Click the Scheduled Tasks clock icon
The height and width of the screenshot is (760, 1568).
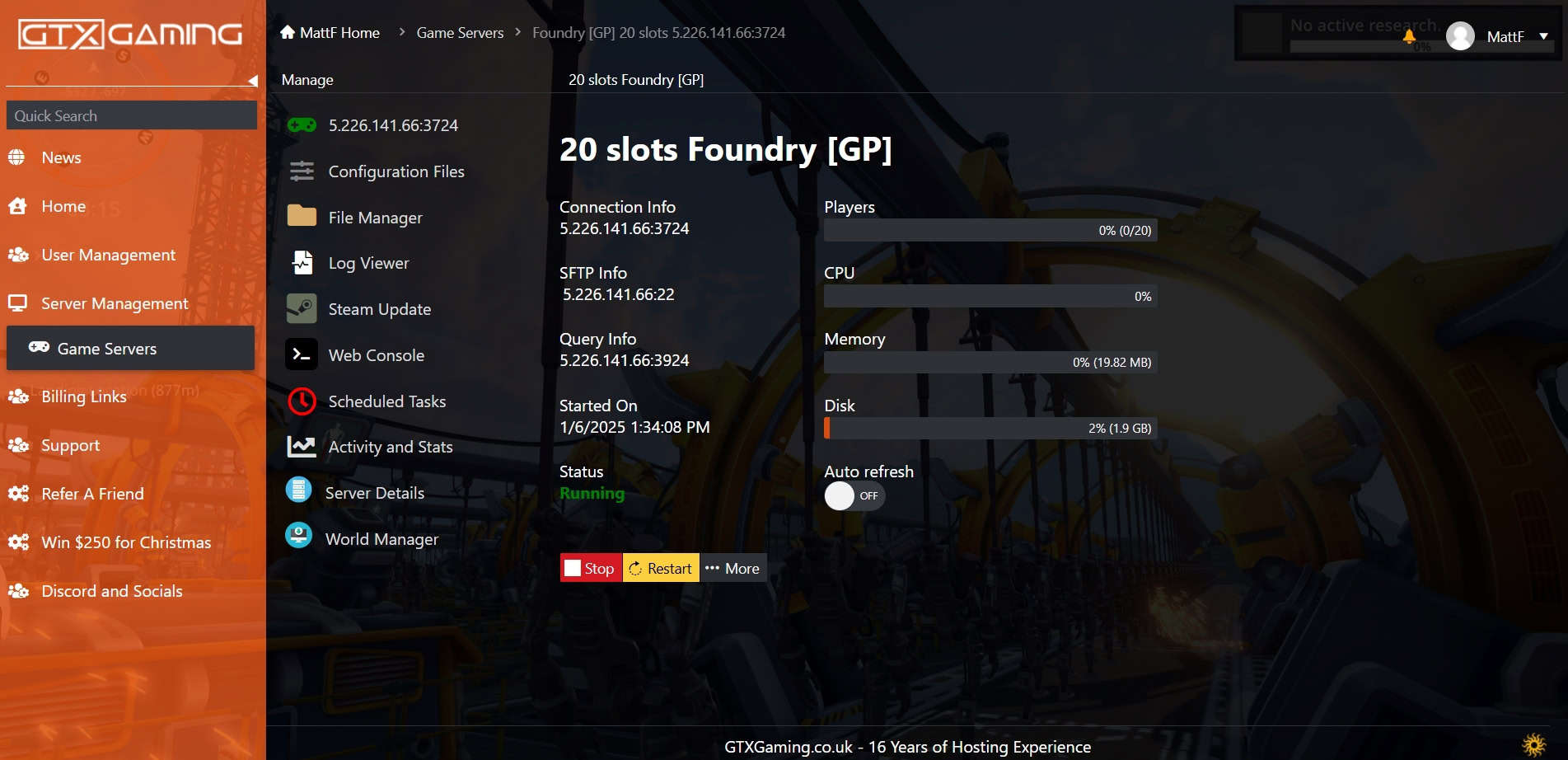pos(302,401)
